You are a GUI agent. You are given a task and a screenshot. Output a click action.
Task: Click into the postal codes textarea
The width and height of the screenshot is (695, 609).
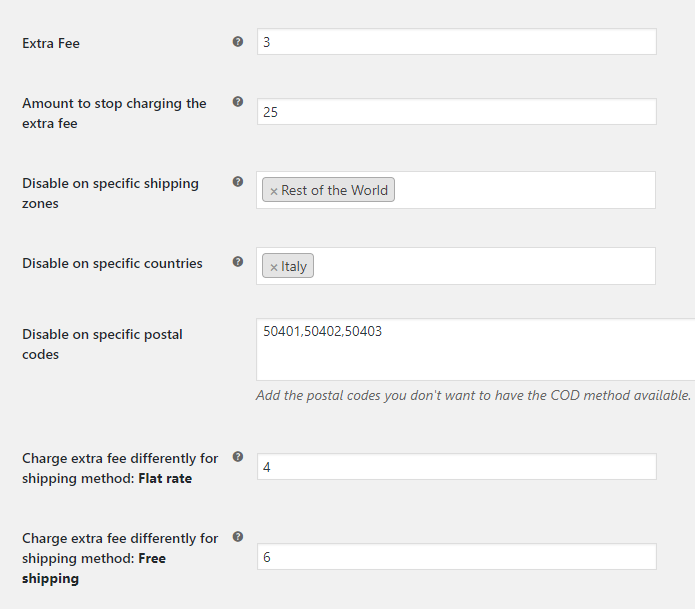[476, 349]
